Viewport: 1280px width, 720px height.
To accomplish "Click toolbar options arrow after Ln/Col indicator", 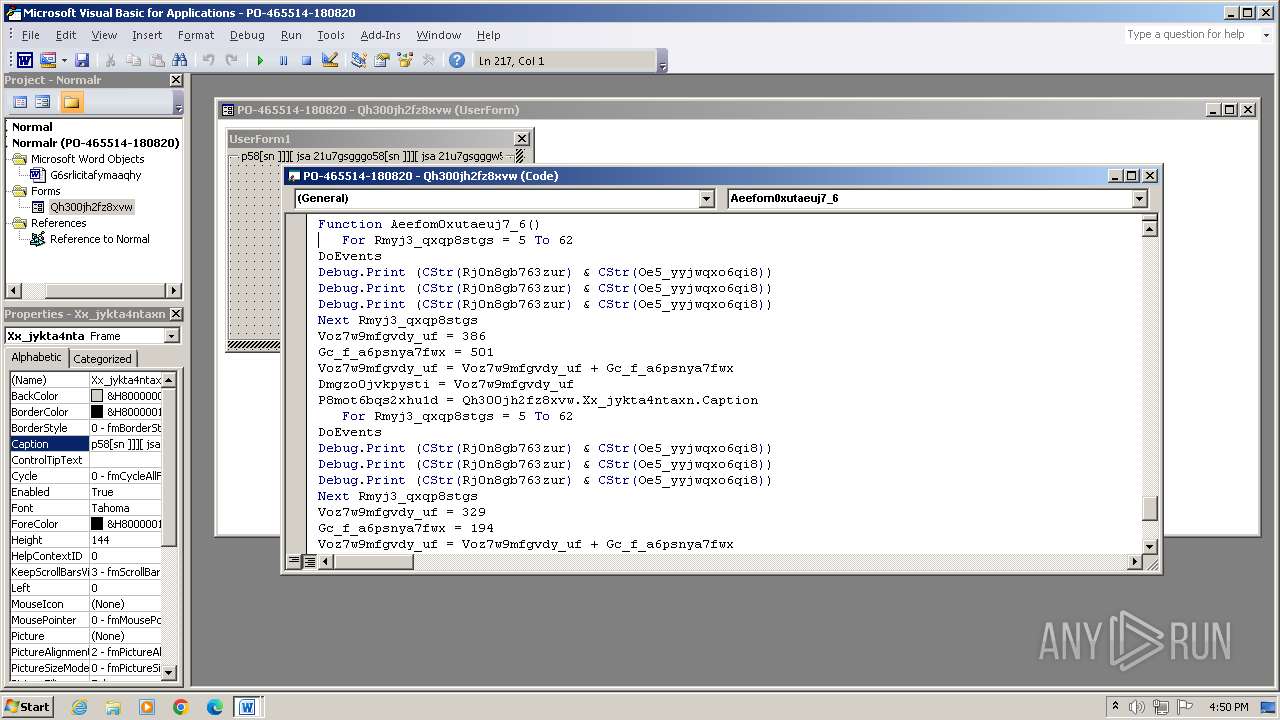I will [x=662, y=61].
